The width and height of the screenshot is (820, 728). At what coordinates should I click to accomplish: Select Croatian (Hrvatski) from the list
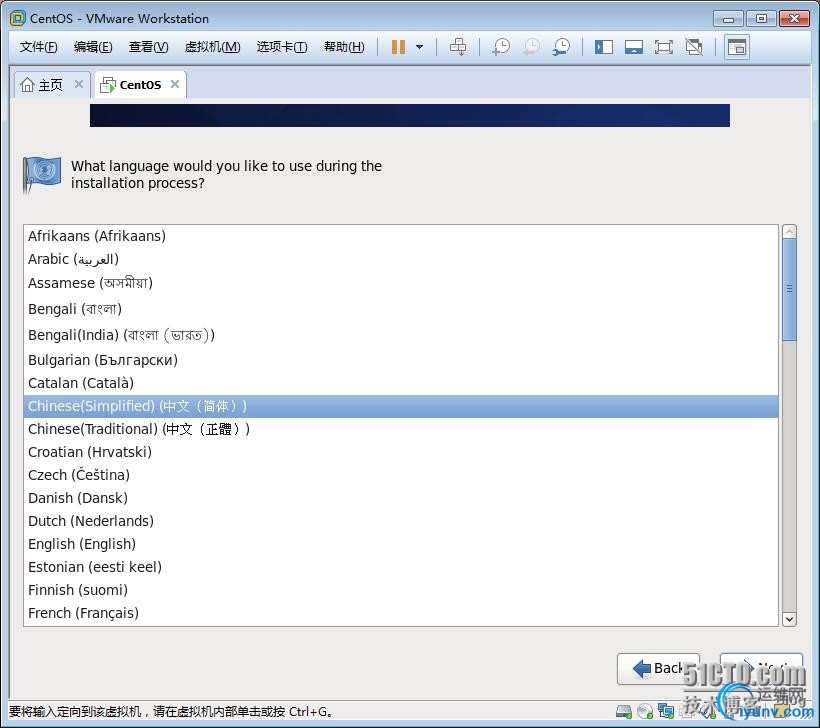(x=401, y=452)
